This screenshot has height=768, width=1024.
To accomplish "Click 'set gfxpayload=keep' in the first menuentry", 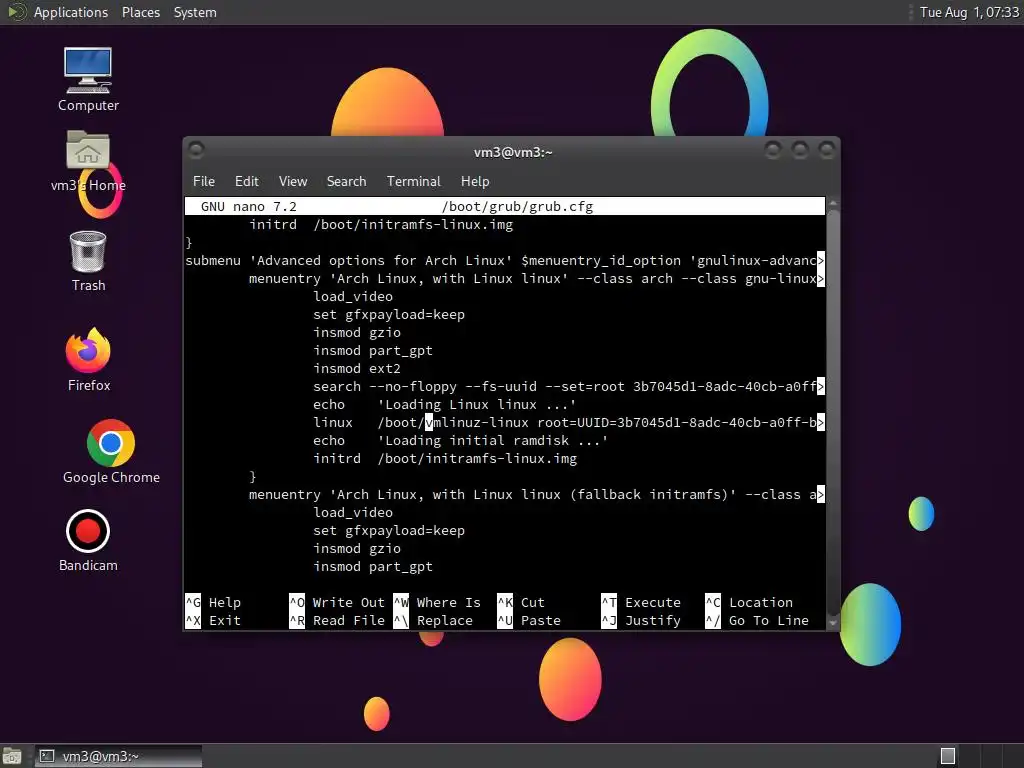I will (x=389, y=314).
